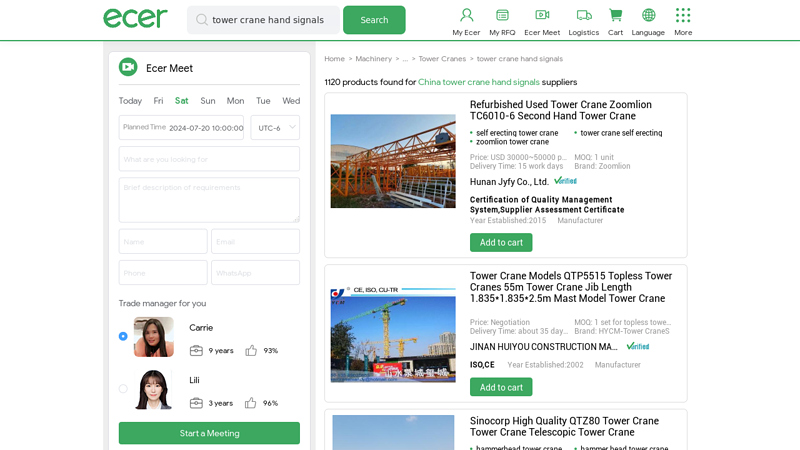Click the green Search button
The width and height of the screenshot is (800, 450).
click(x=374, y=20)
